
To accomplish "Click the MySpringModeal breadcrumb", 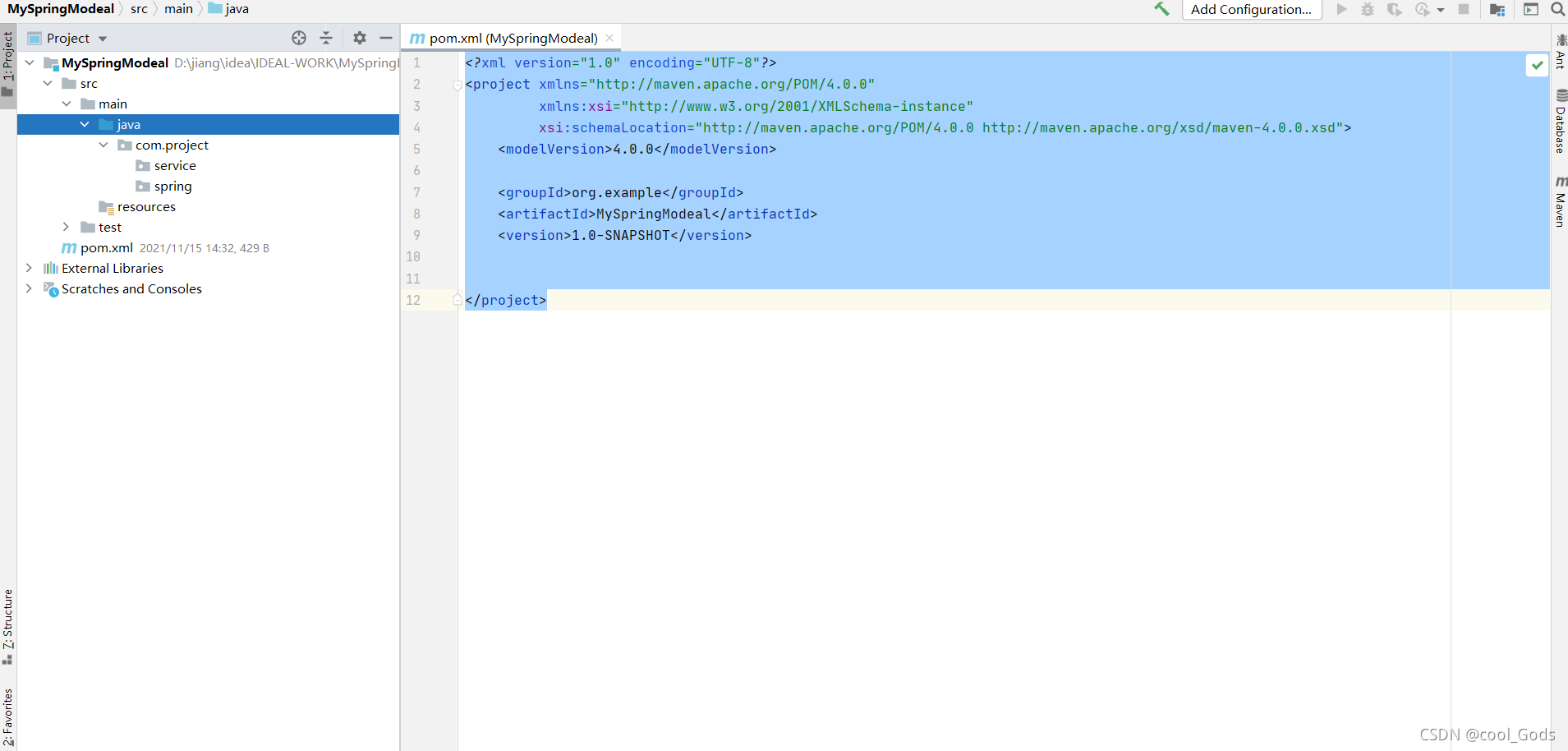I will pos(61,9).
